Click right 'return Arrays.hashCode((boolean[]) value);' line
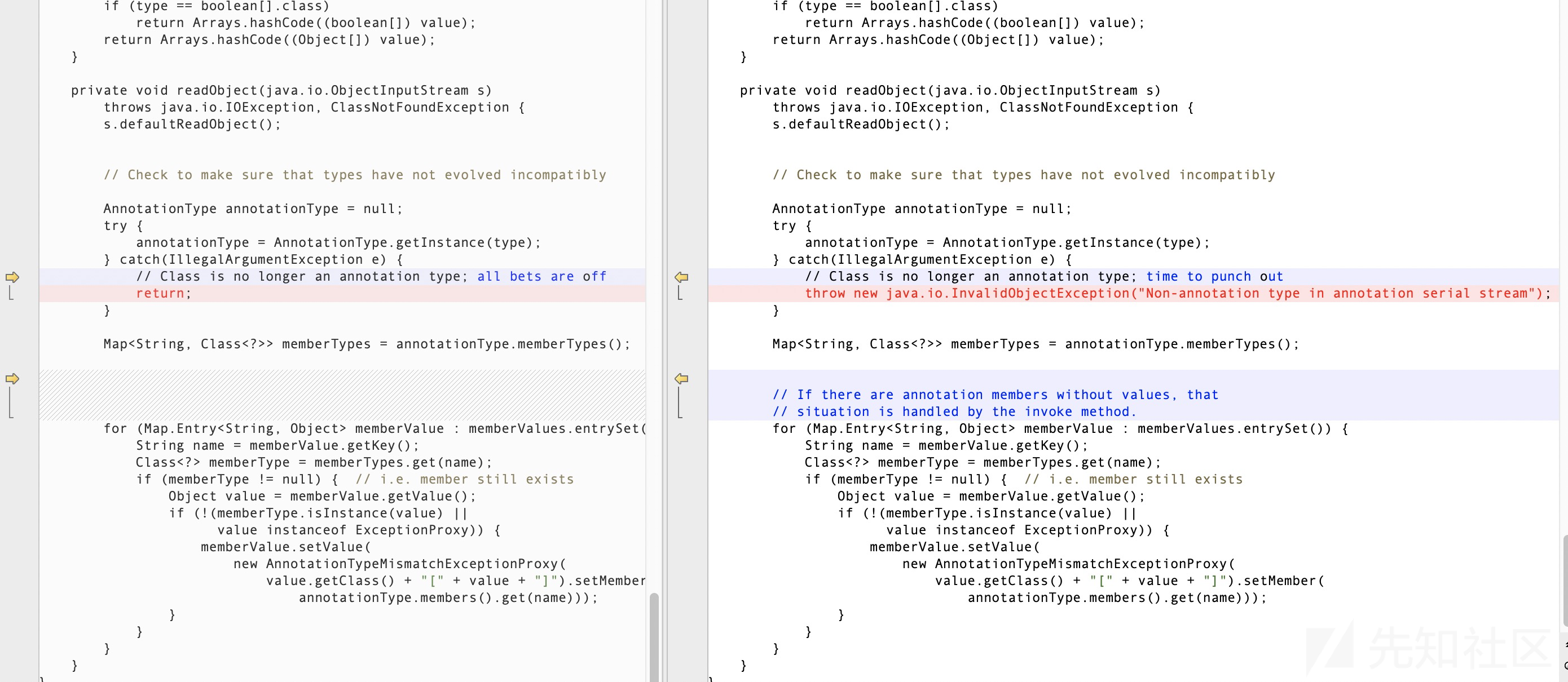 975,23
